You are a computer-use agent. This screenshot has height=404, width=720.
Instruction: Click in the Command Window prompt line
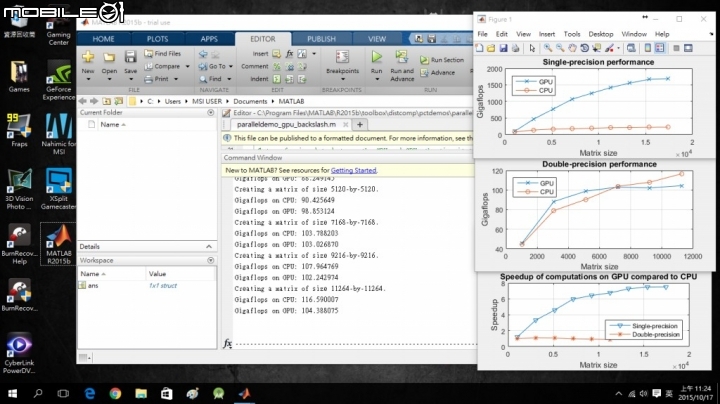pyautogui.click(x=356, y=343)
